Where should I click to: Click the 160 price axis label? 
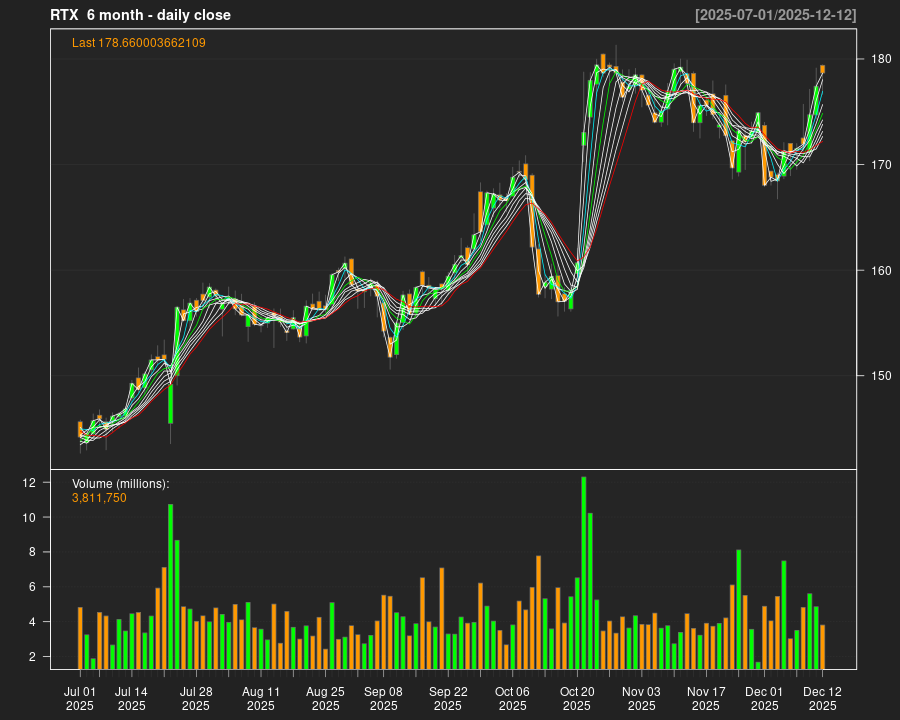(878, 270)
